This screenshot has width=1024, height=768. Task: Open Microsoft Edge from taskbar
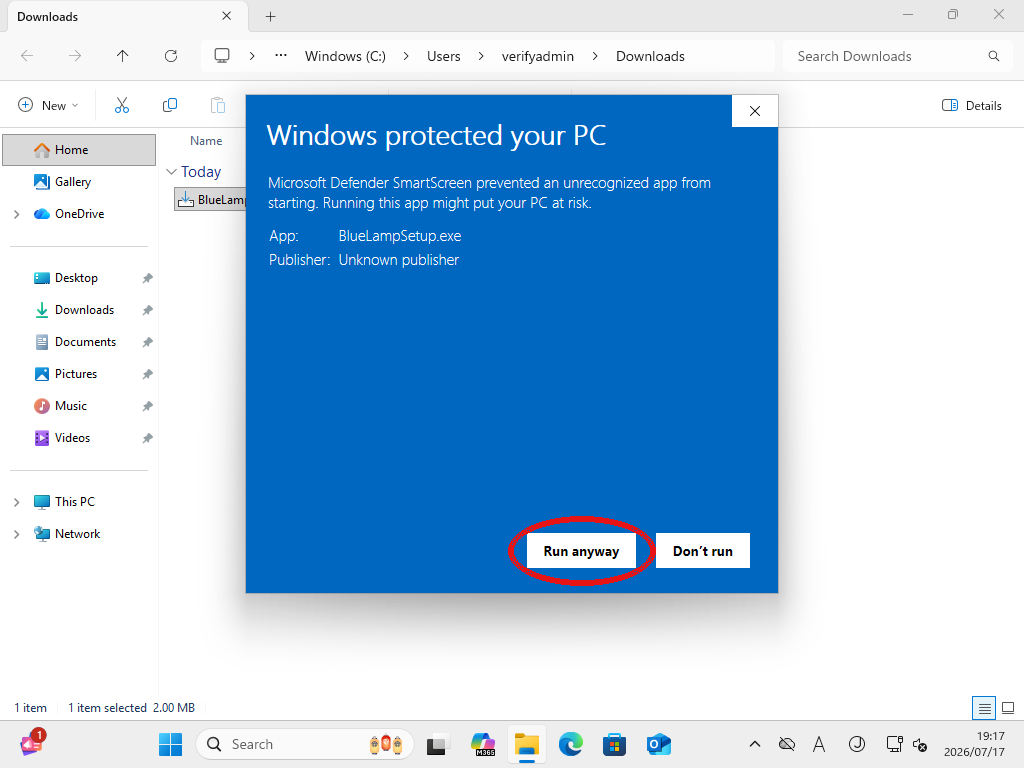click(x=571, y=744)
